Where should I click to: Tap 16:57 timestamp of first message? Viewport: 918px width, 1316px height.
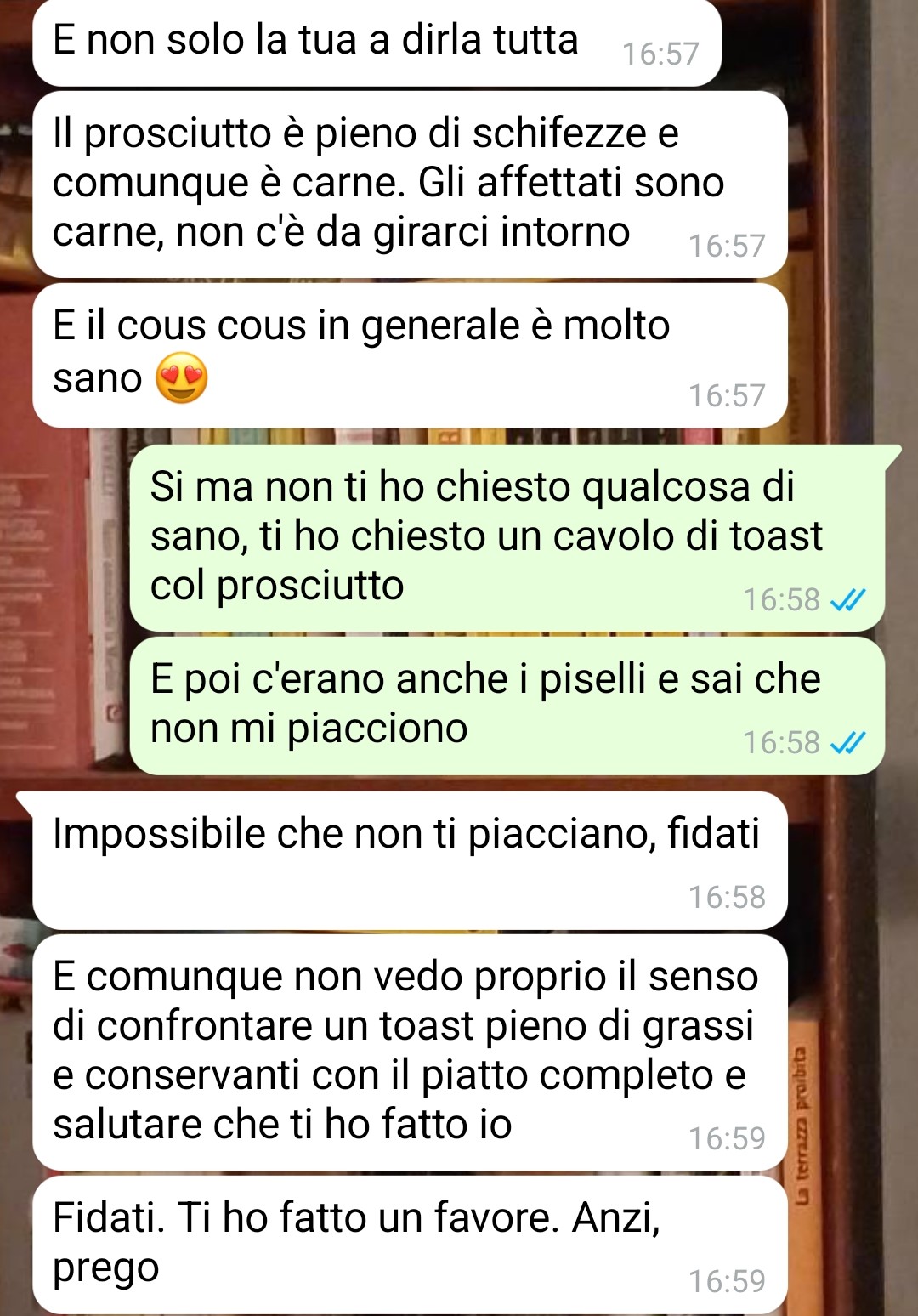pos(660,54)
